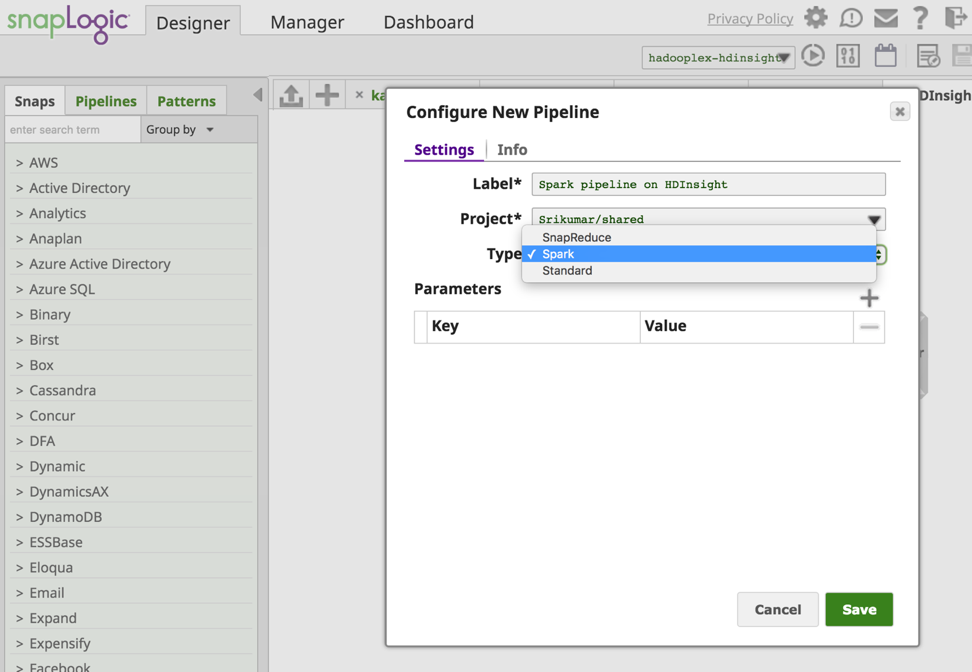Click the snap search term field

(x=73, y=130)
